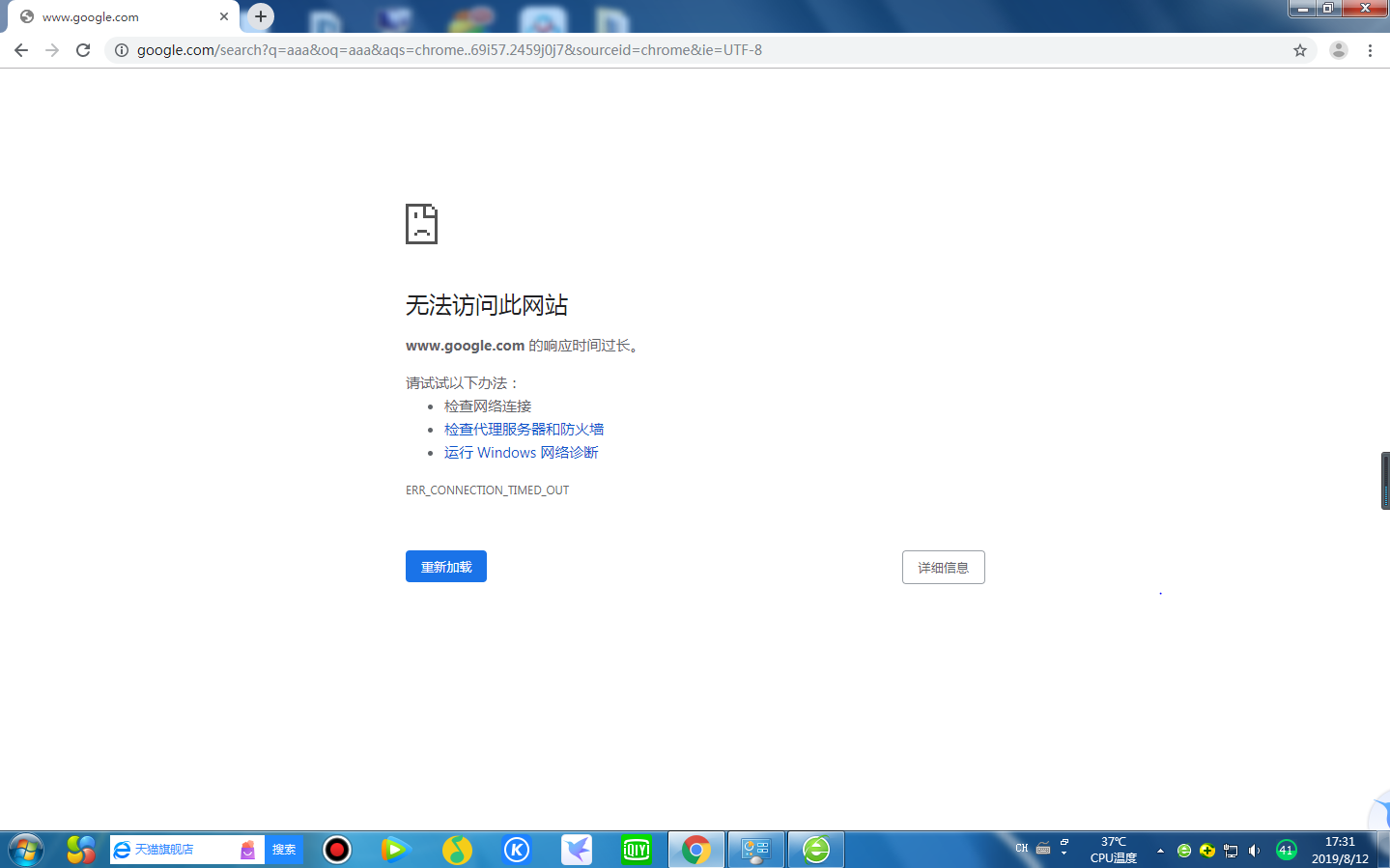Start Thunder download manager in taskbar

tap(577, 850)
